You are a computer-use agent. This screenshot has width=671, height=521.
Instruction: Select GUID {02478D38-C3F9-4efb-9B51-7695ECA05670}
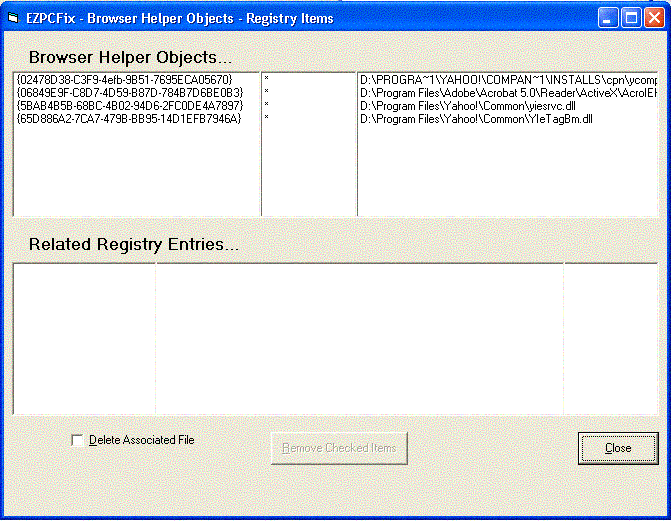[125, 80]
